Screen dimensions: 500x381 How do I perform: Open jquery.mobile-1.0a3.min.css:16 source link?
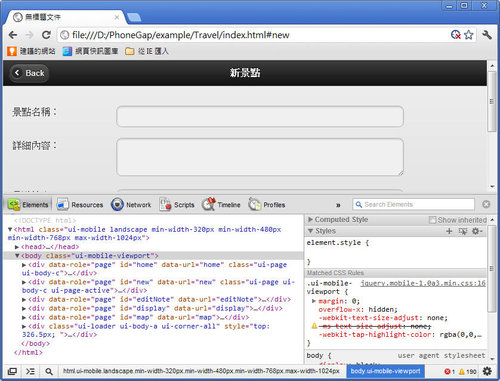click(423, 283)
